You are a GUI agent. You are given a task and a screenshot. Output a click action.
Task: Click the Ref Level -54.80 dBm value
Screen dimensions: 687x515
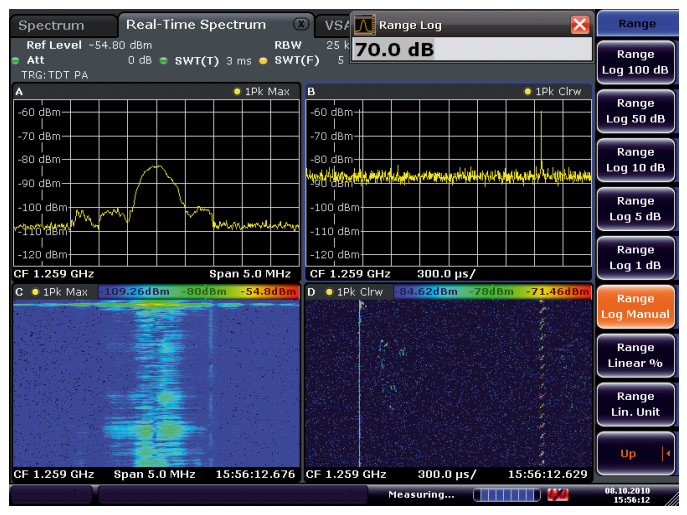point(120,45)
